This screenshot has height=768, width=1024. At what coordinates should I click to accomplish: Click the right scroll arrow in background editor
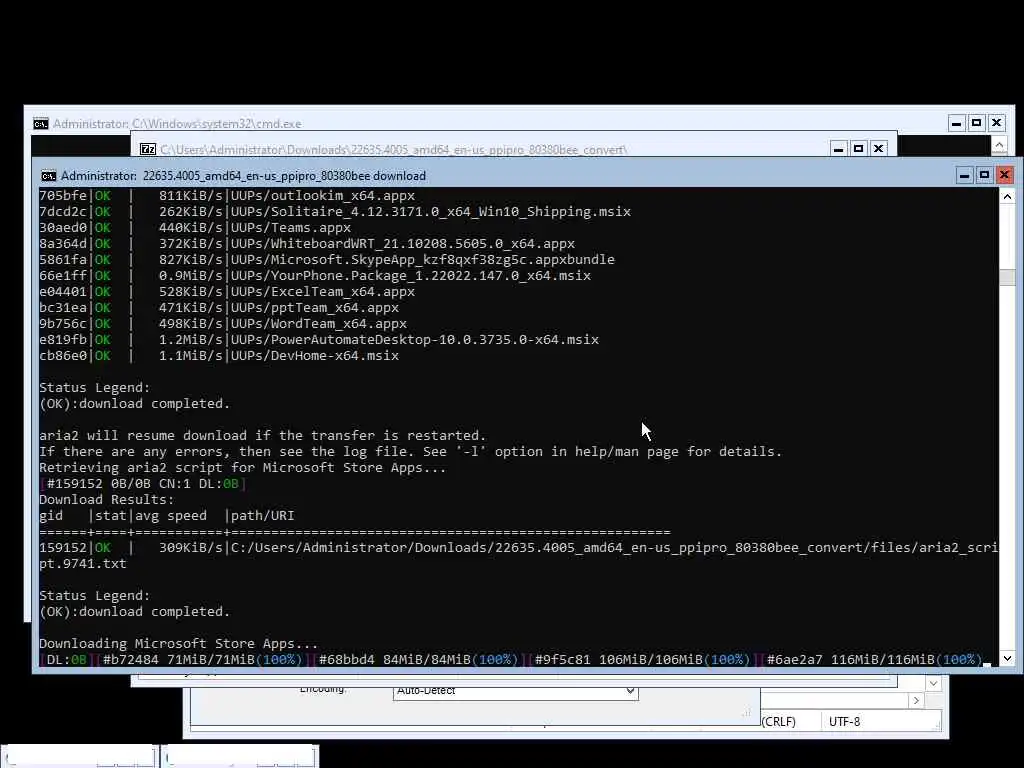click(x=916, y=701)
